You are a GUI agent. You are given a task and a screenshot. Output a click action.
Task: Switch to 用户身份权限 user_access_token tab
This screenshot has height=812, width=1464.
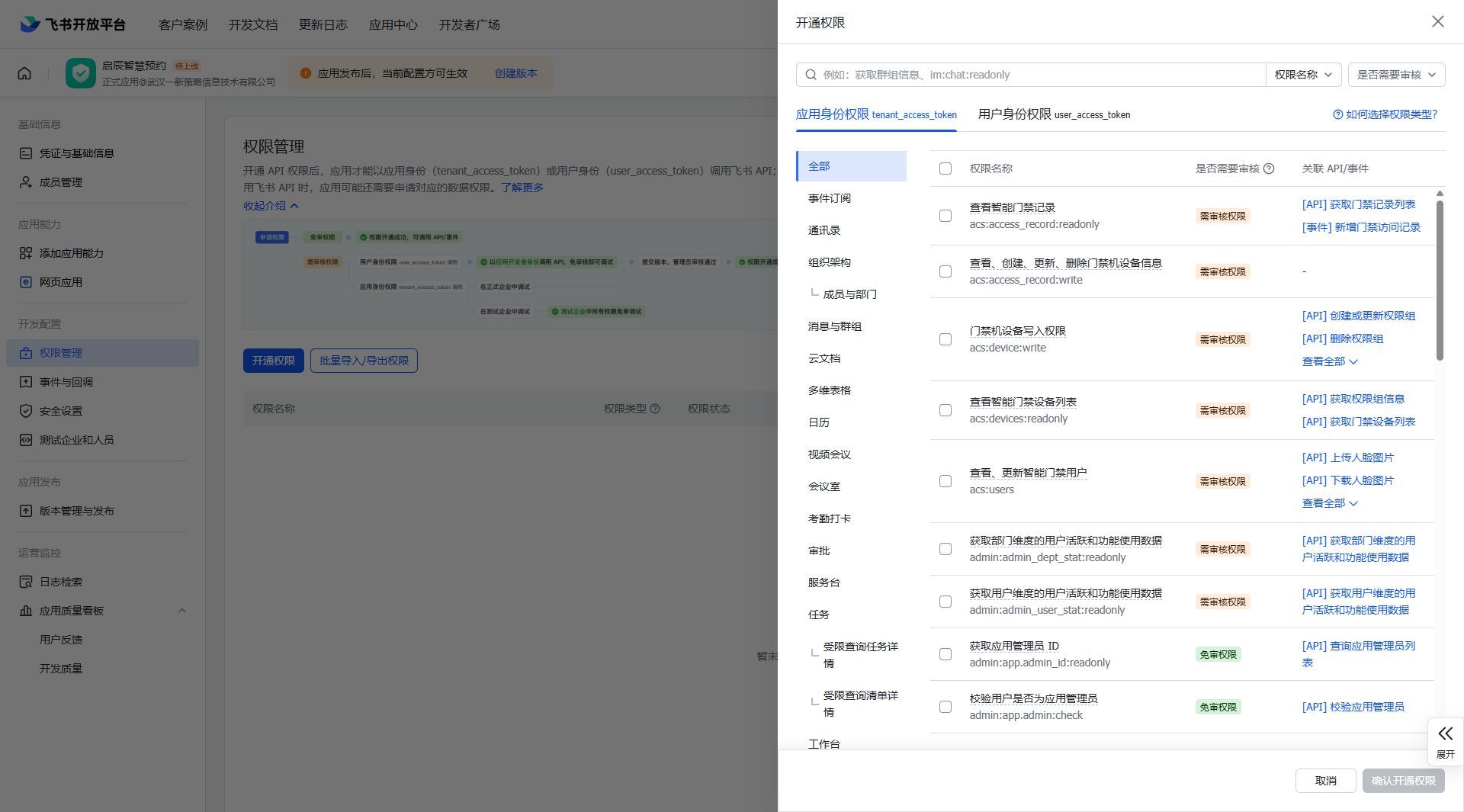(x=1054, y=114)
